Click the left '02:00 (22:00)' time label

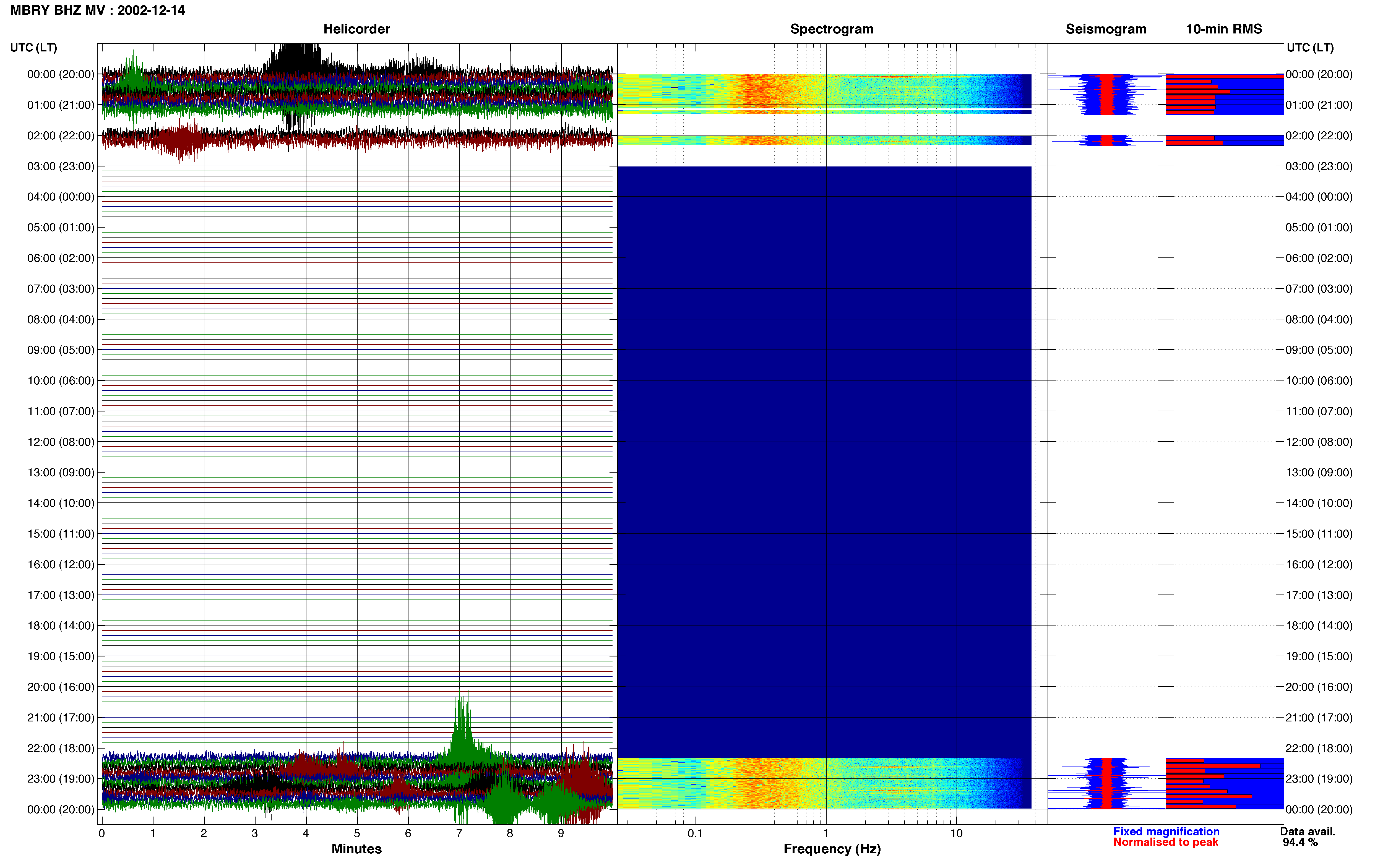click(x=61, y=135)
